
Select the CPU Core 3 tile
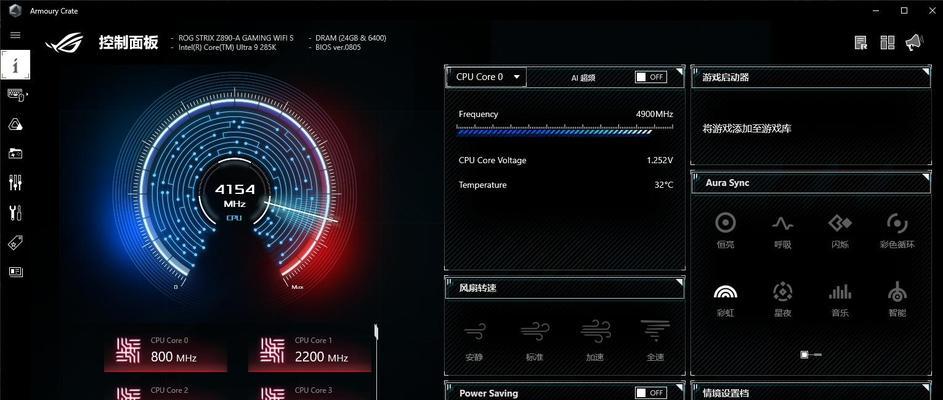point(310,392)
